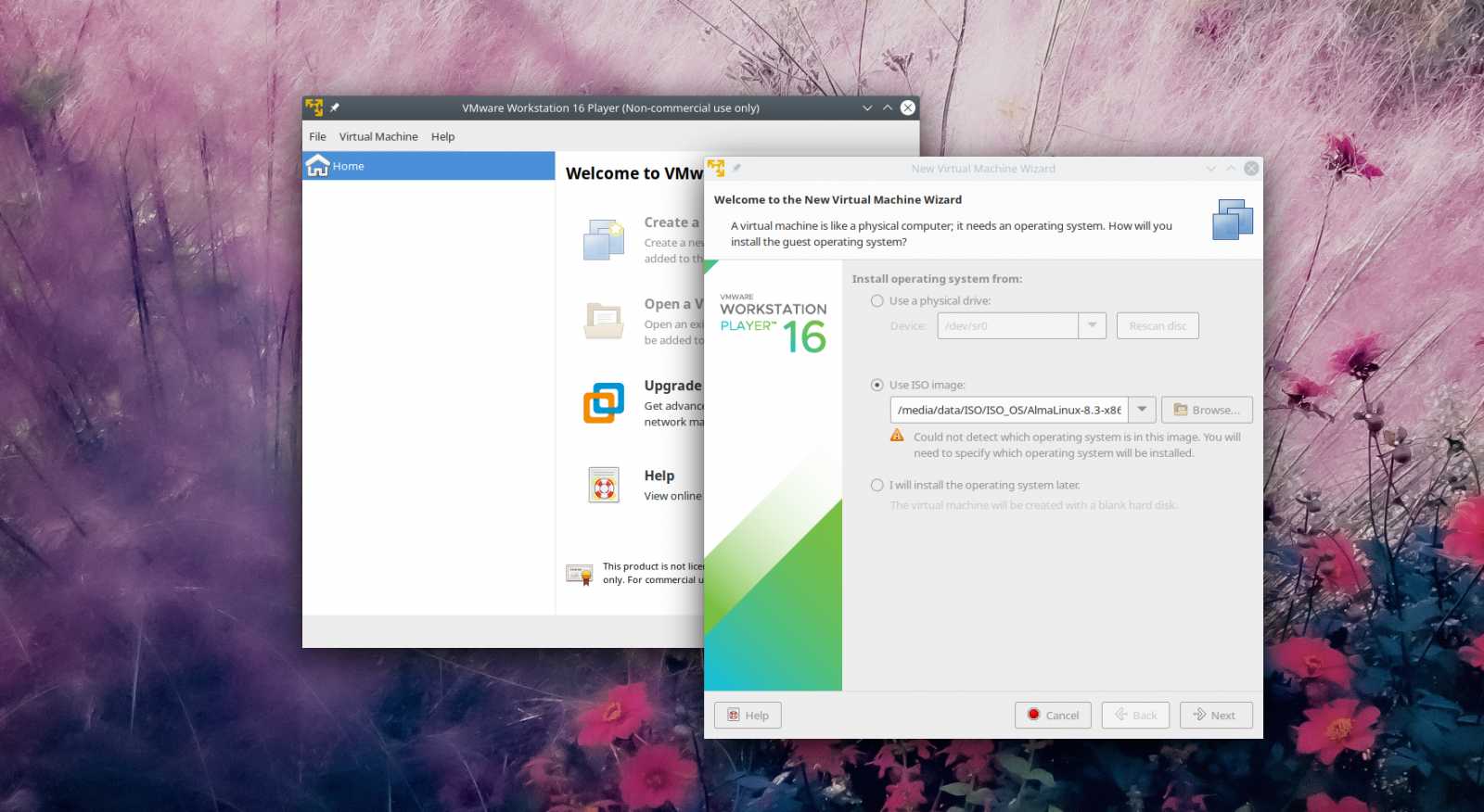Click the Back button in the wizard
The width and height of the screenshot is (1484, 812).
[1135, 715]
